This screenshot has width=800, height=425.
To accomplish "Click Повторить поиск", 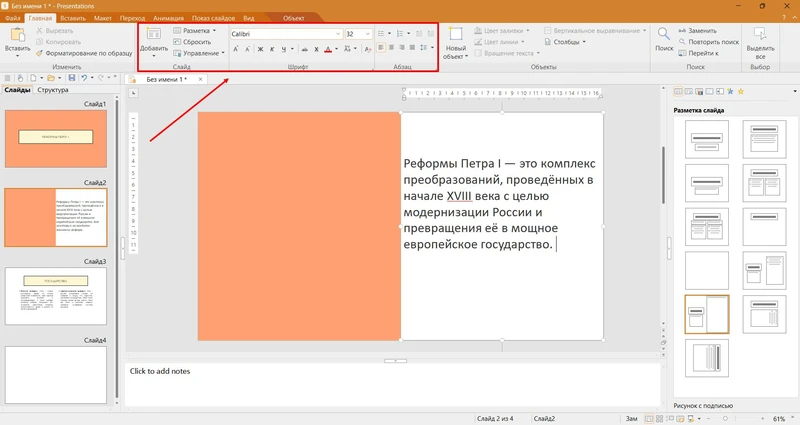I will pos(709,42).
